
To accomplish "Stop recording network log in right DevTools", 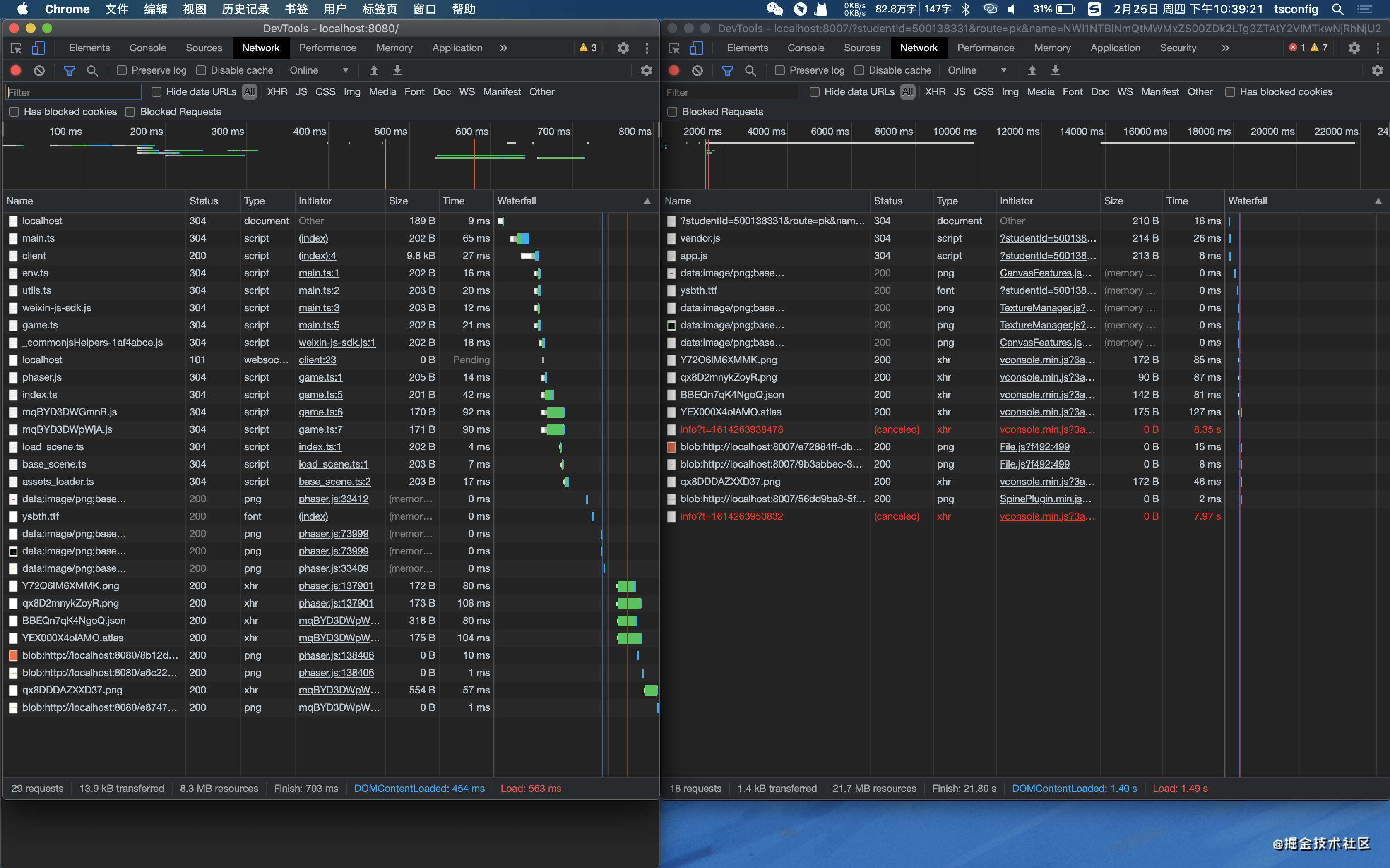I will (674, 71).
